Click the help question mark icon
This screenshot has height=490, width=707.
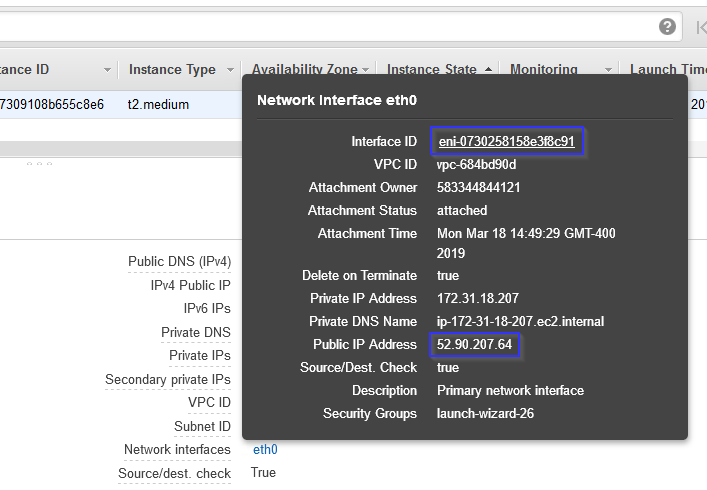(x=667, y=27)
